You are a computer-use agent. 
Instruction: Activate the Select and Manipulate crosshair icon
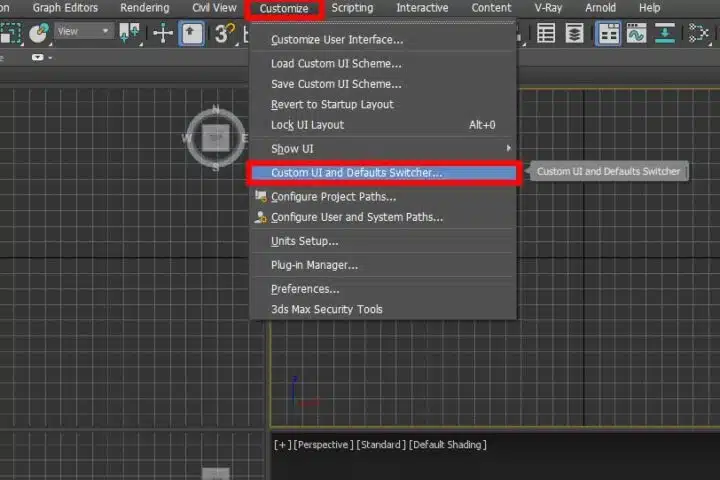(x=163, y=34)
